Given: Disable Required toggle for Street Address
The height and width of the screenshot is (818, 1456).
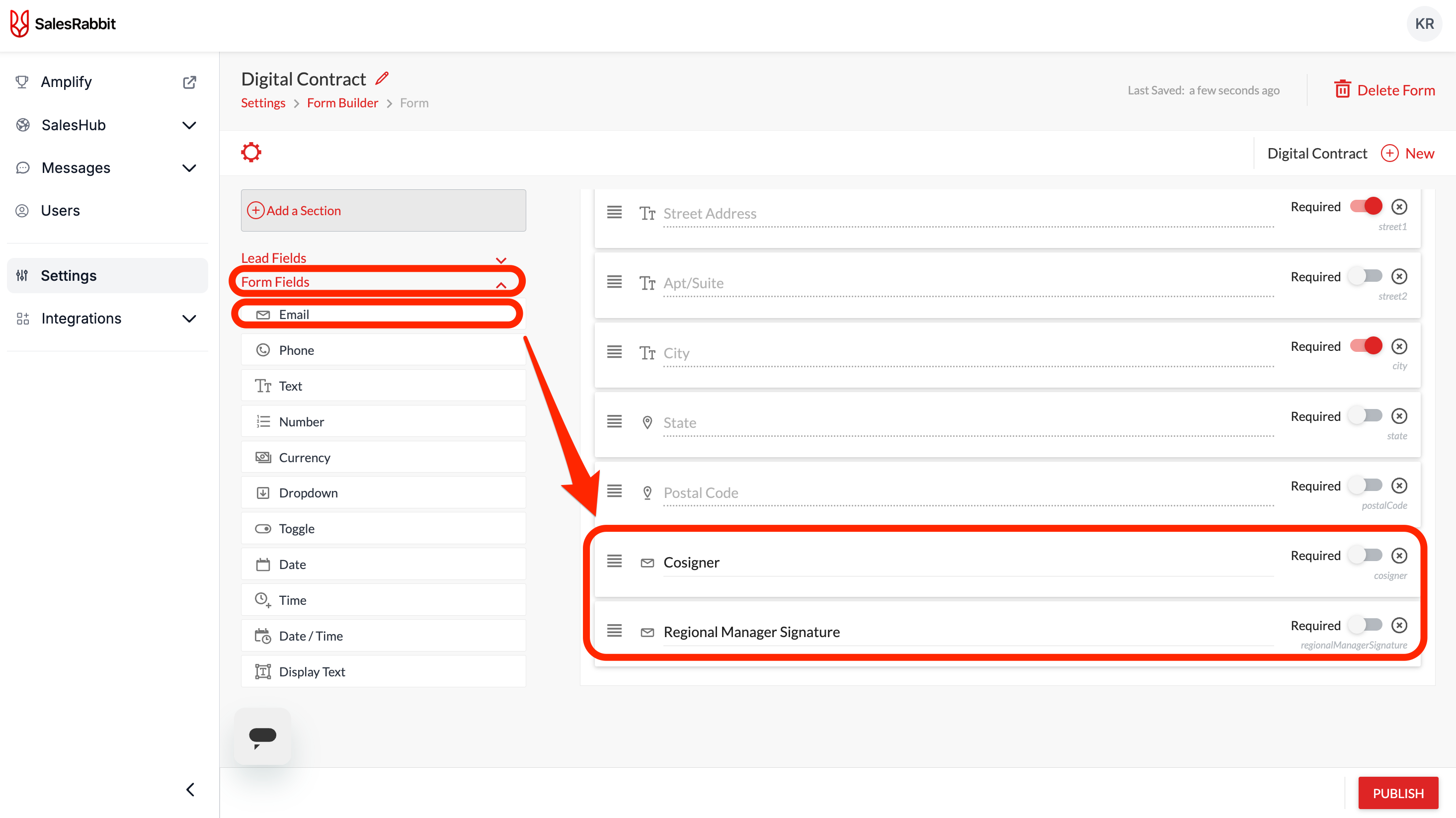Looking at the screenshot, I should [1366, 206].
